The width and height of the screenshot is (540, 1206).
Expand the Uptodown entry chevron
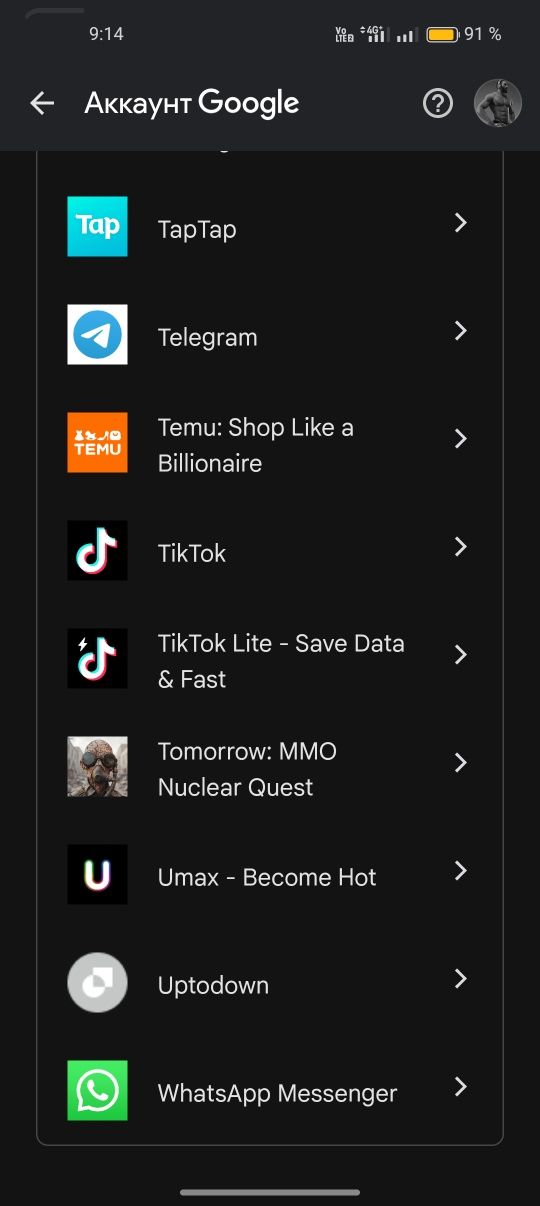click(461, 979)
